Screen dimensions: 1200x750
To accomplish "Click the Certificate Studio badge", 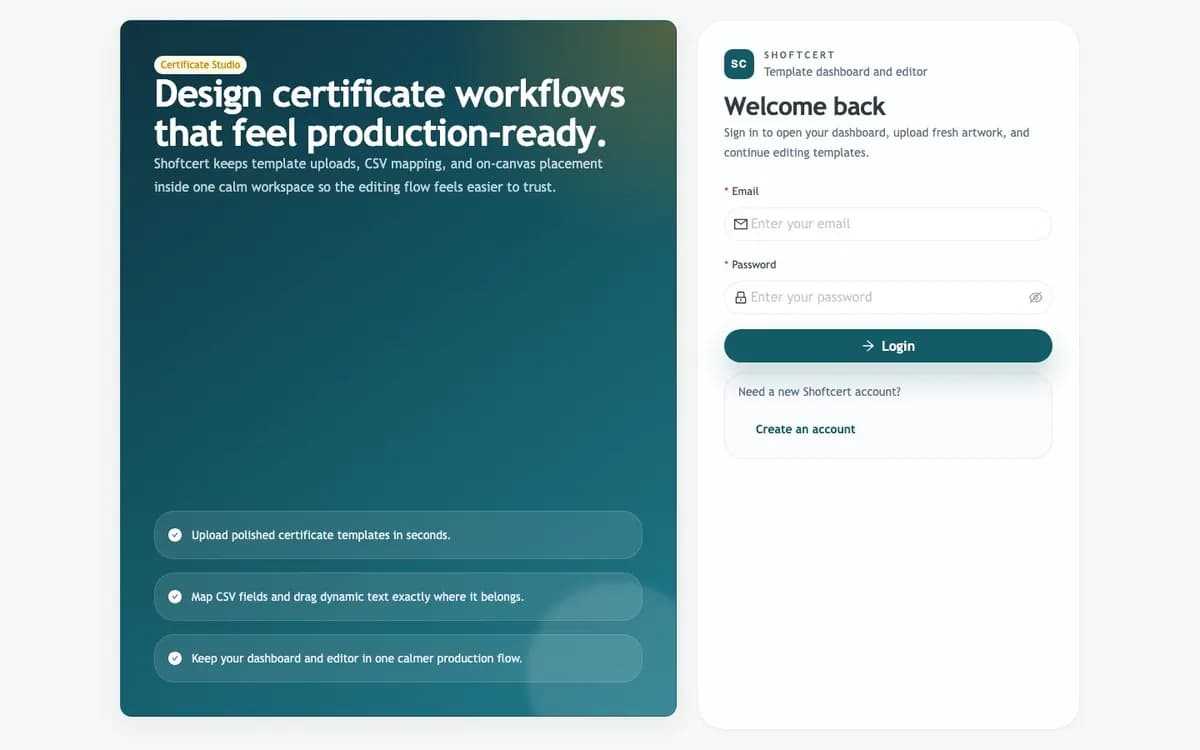I will click(x=200, y=65).
